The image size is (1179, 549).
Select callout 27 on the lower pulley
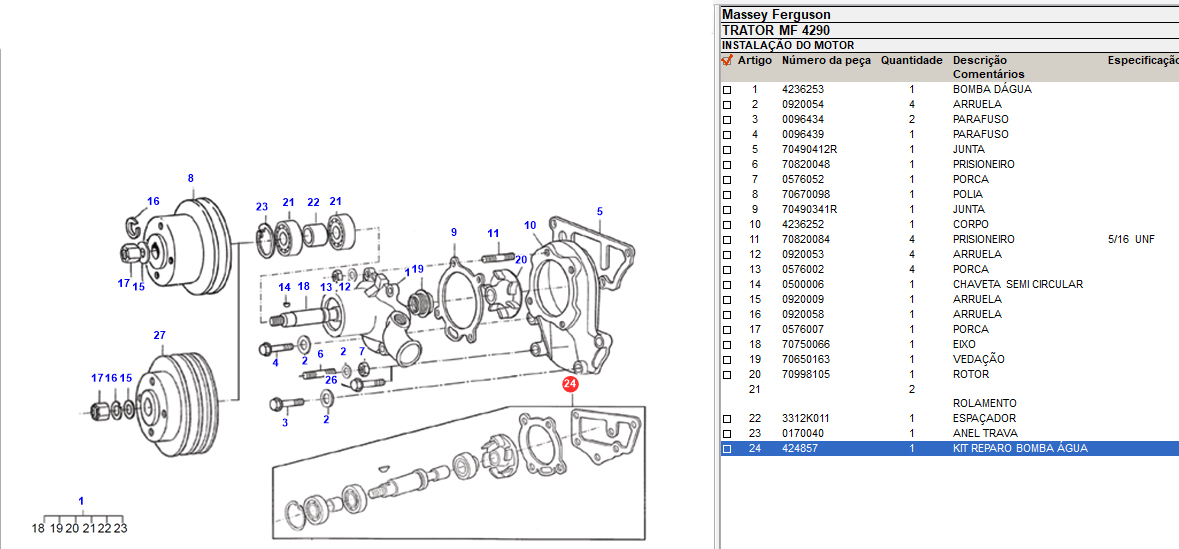point(159,335)
